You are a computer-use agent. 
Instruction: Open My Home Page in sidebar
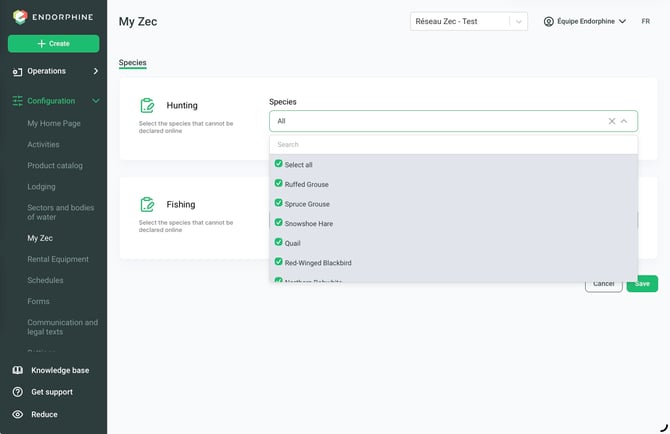click(x=54, y=123)
